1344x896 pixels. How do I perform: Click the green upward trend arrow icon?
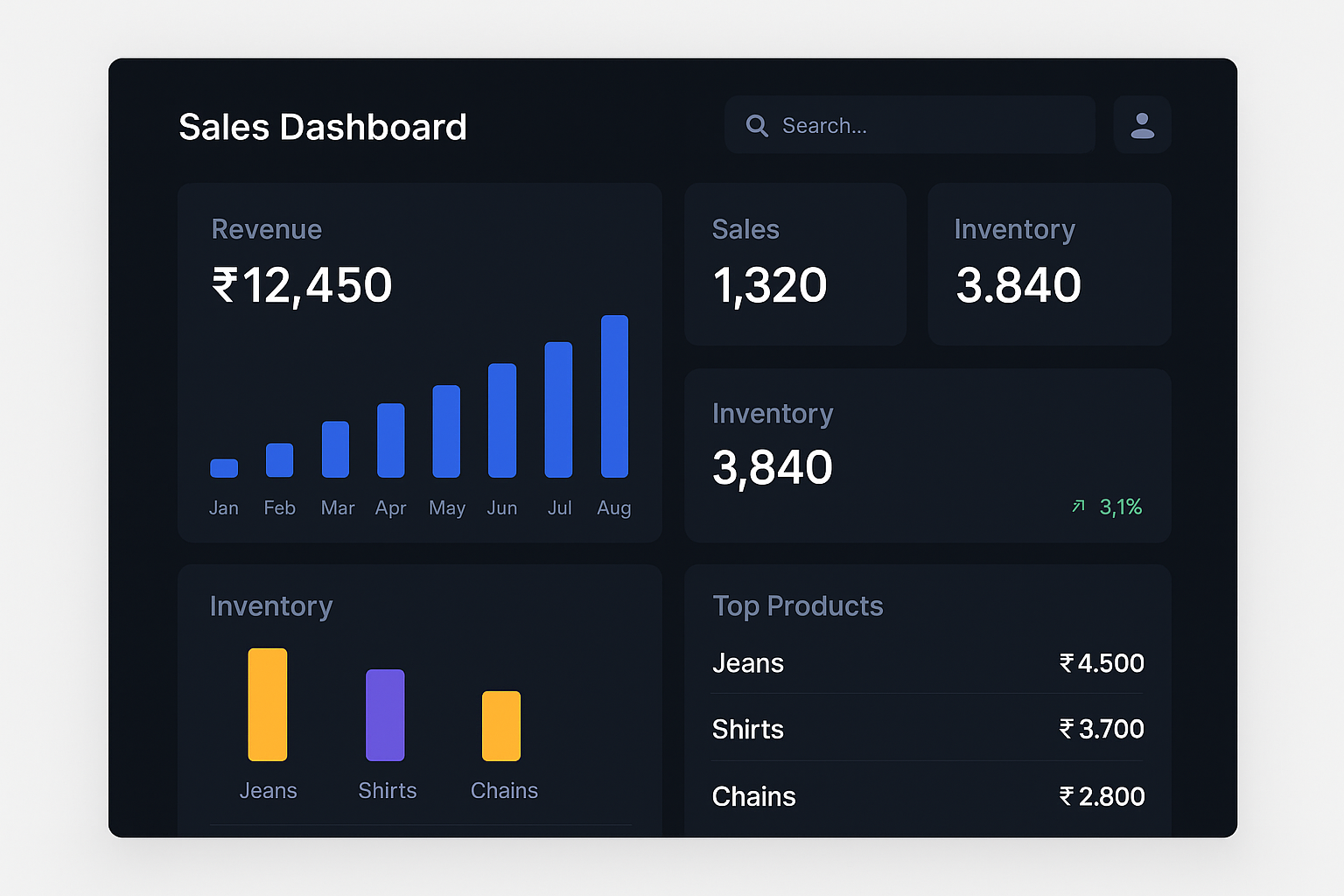tap(1078, 507)
